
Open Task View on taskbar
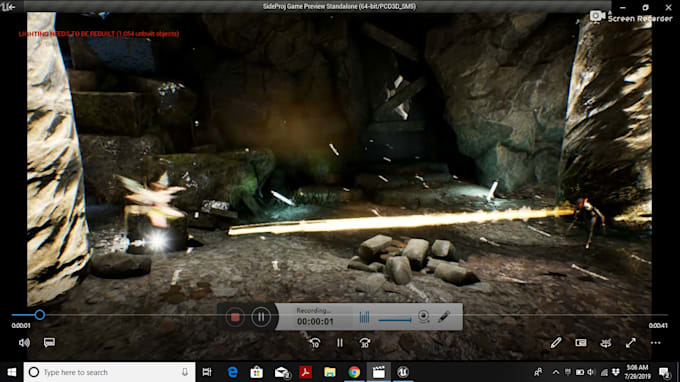pyautogui.click(x=207, y=372)
